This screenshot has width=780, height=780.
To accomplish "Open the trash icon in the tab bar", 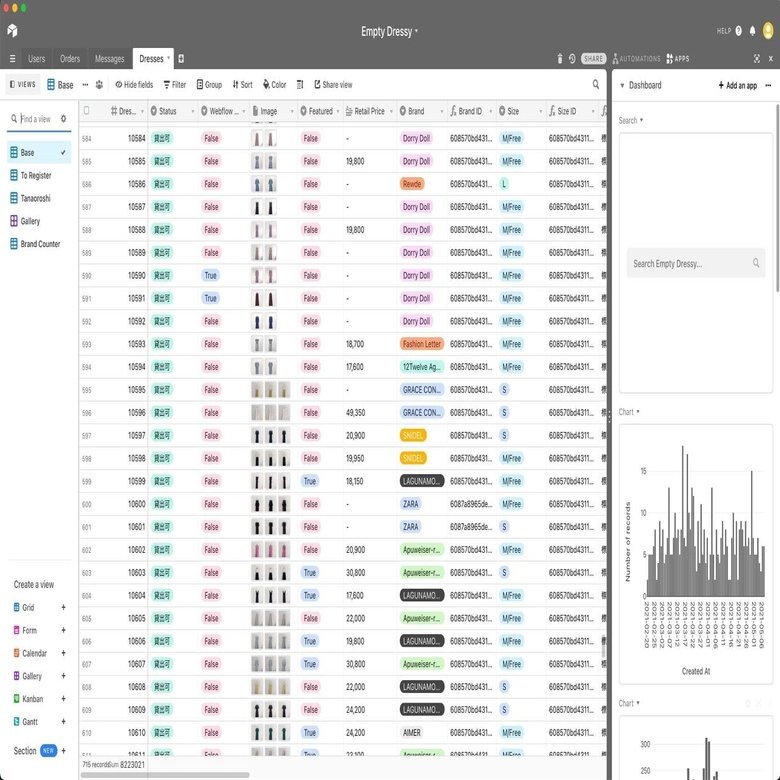I will (560, 59).
